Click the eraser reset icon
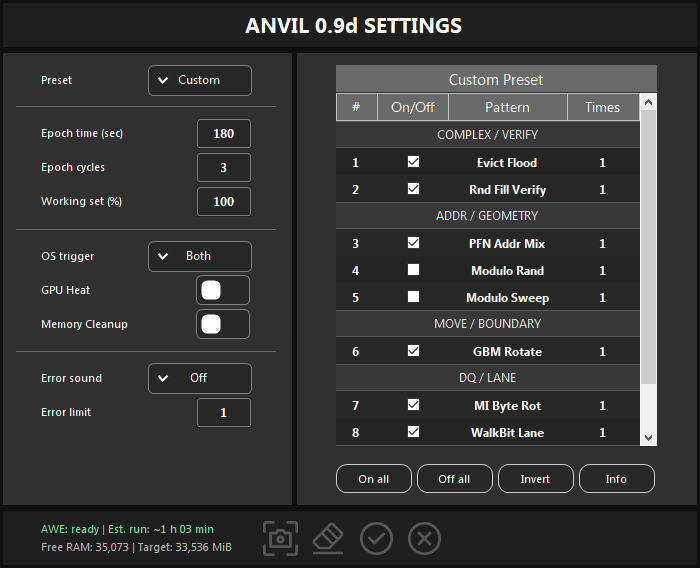This screenshot has width=700, height=568. click(x=328, y=539)
